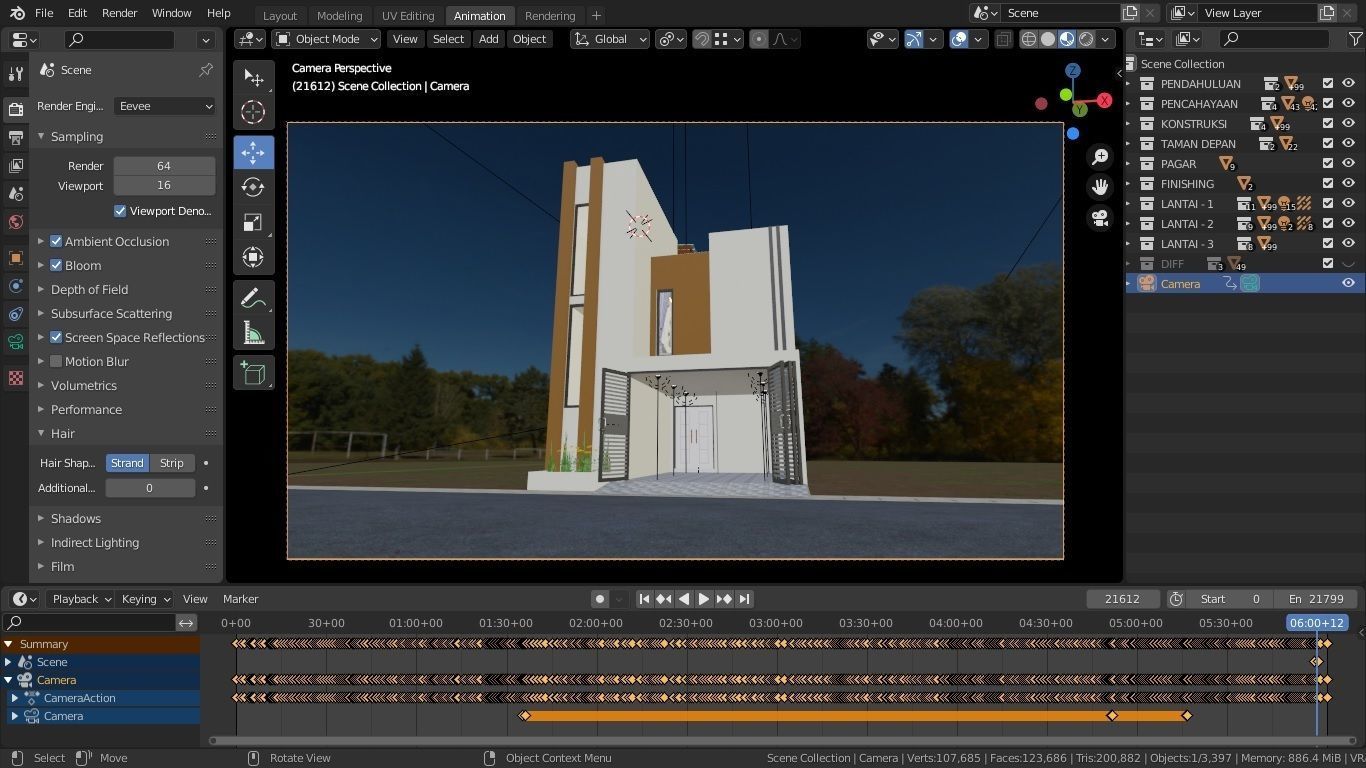The width and height of the screenshot is (1366, 768).
Task: Toggle camera view icon in viewport
Action: 1100,218
